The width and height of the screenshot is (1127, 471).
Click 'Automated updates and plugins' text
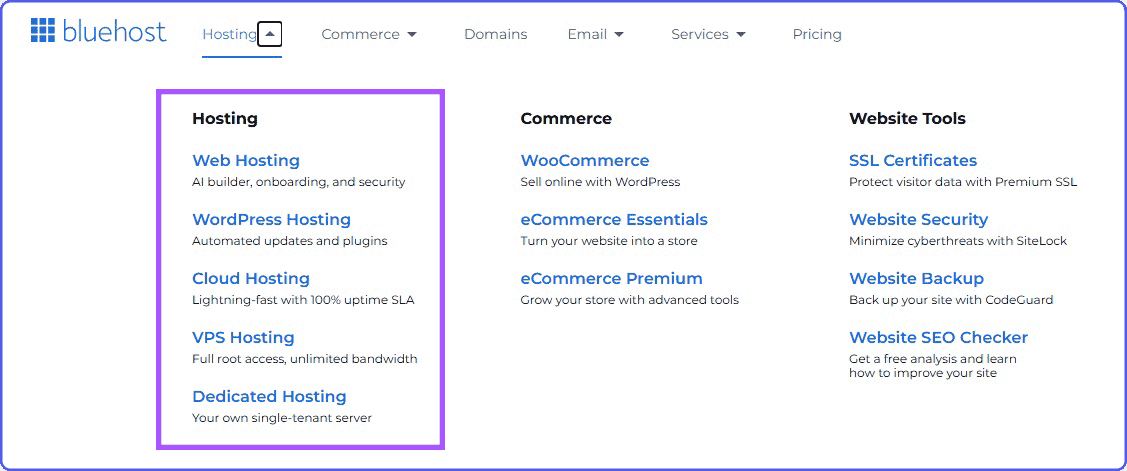pos(290,242)
